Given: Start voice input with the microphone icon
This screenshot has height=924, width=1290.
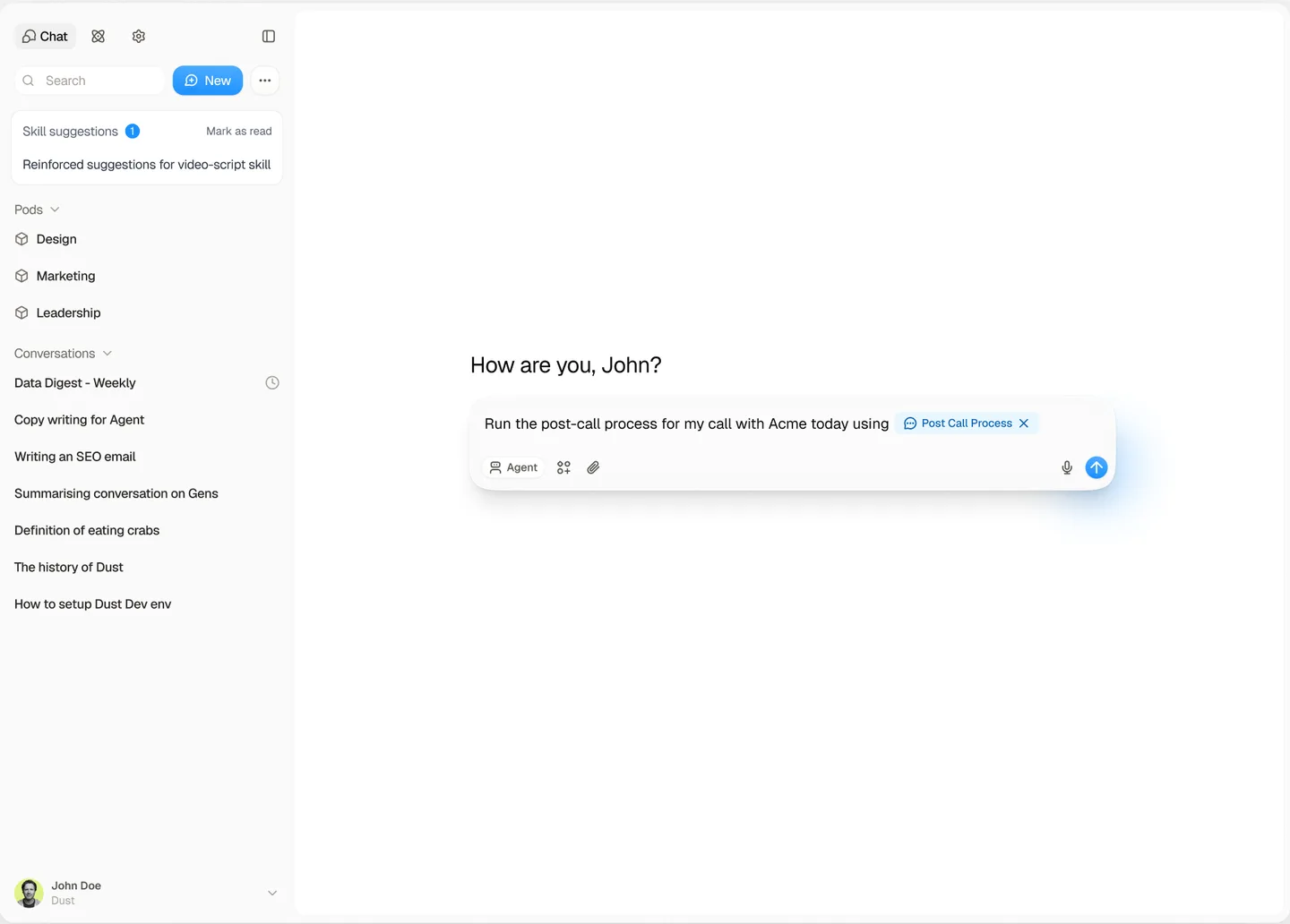Looking at the screenshot, I should [x=1067, y=467].
